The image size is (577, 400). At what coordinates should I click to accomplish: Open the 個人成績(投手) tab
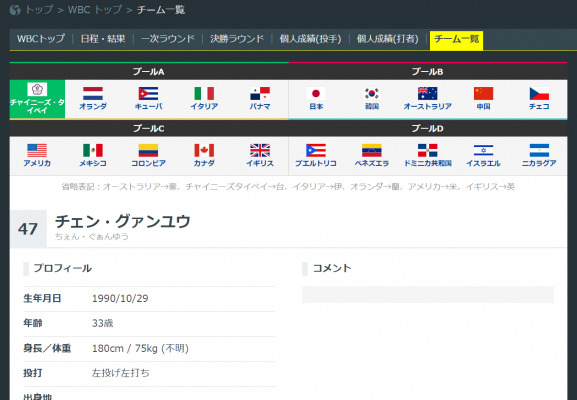(x=310, y=39)
